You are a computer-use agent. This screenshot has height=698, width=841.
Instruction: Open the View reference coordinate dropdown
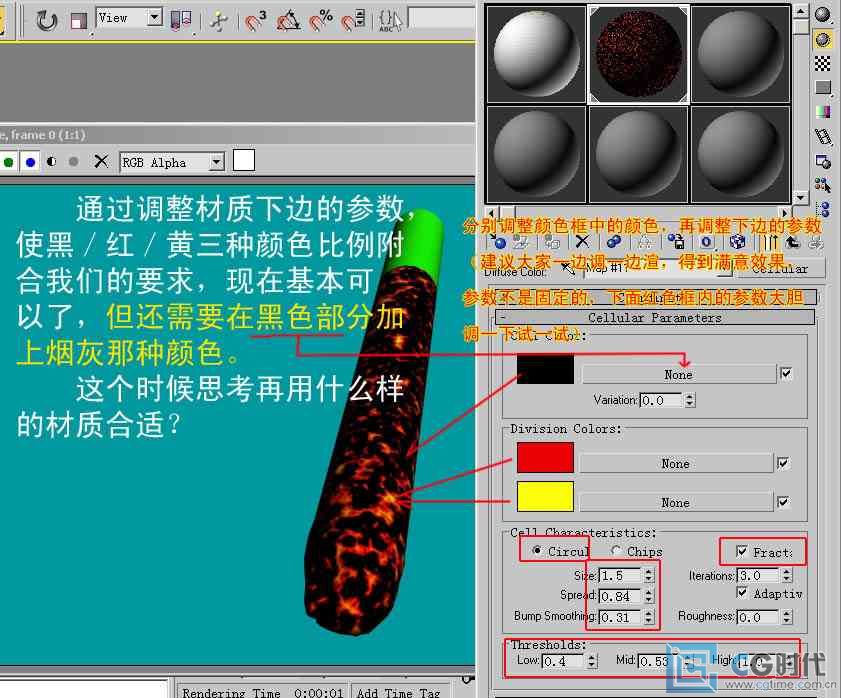[x=154, y=17]
